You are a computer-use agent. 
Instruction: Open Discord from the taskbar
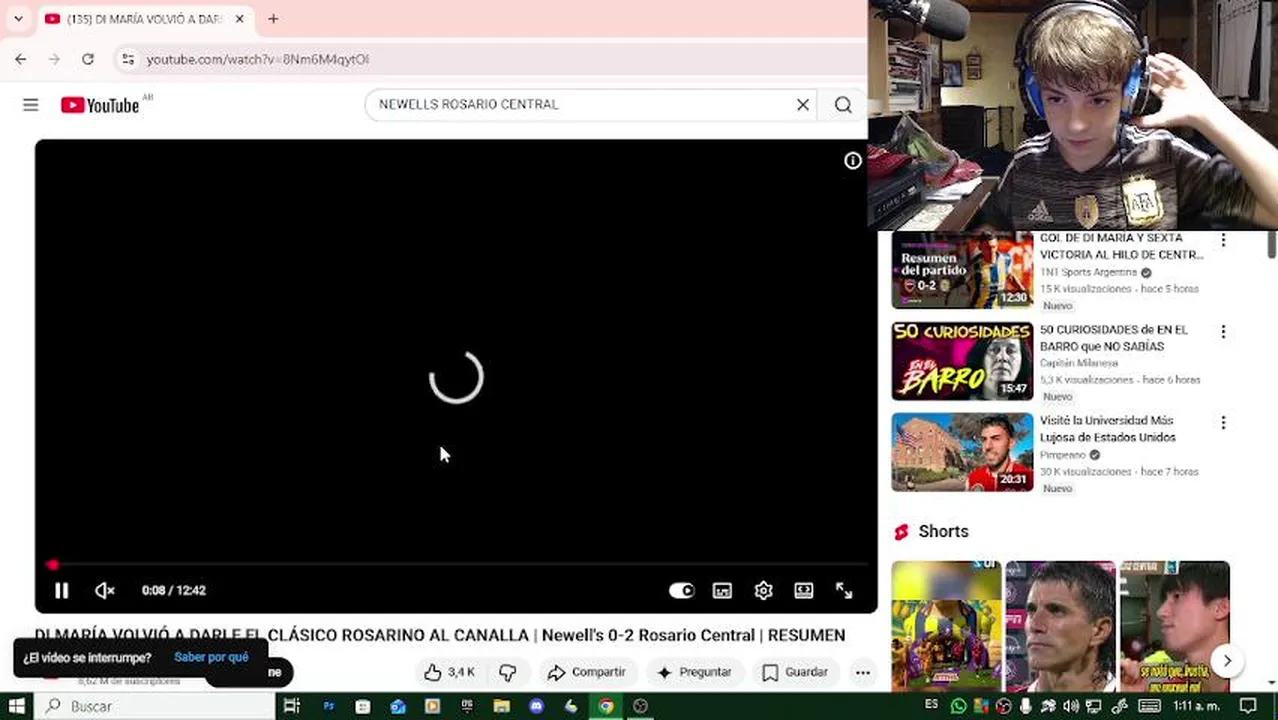click(x=537, y=706)
